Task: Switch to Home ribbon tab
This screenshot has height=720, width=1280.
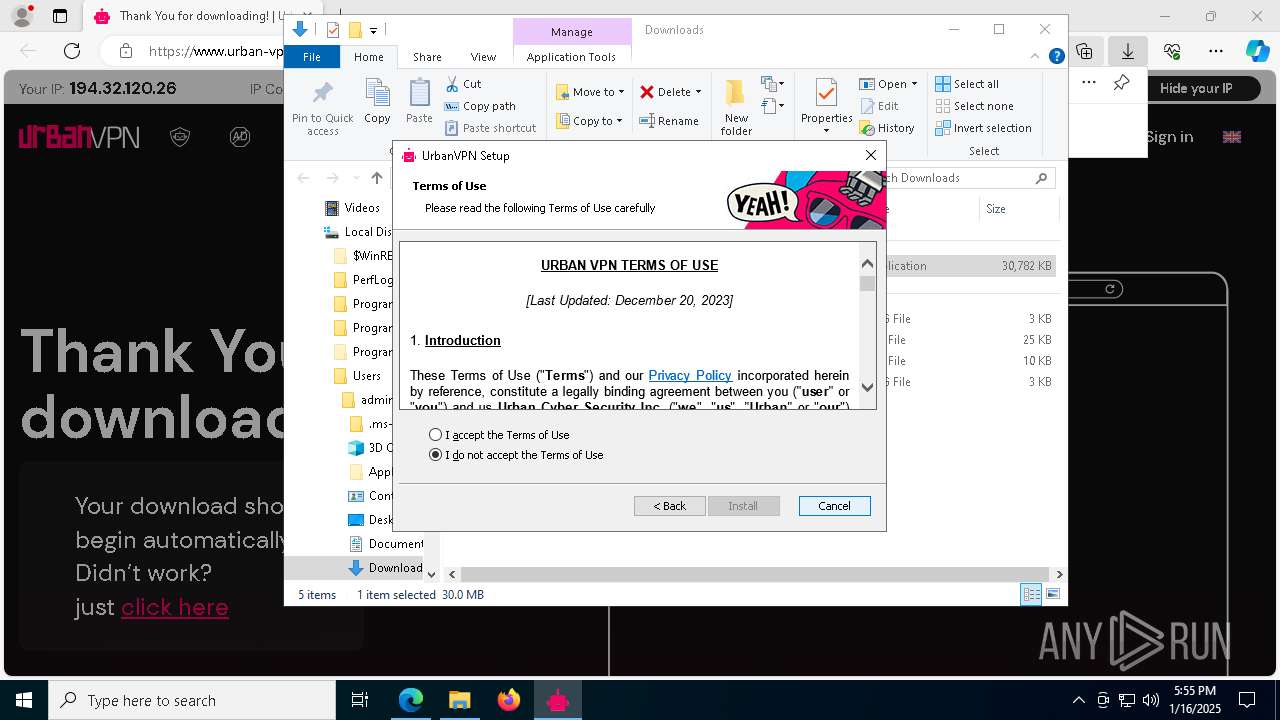Action: pos(368,57)
